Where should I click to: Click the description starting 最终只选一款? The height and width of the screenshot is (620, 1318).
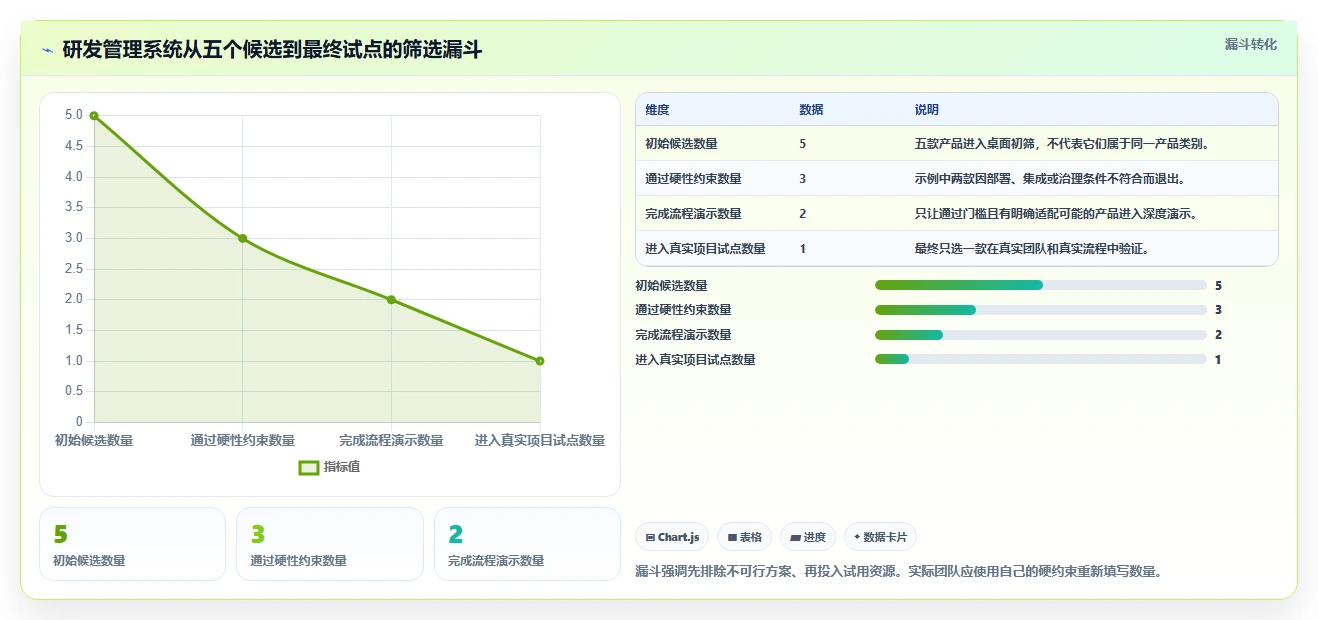click(1031, 249)
